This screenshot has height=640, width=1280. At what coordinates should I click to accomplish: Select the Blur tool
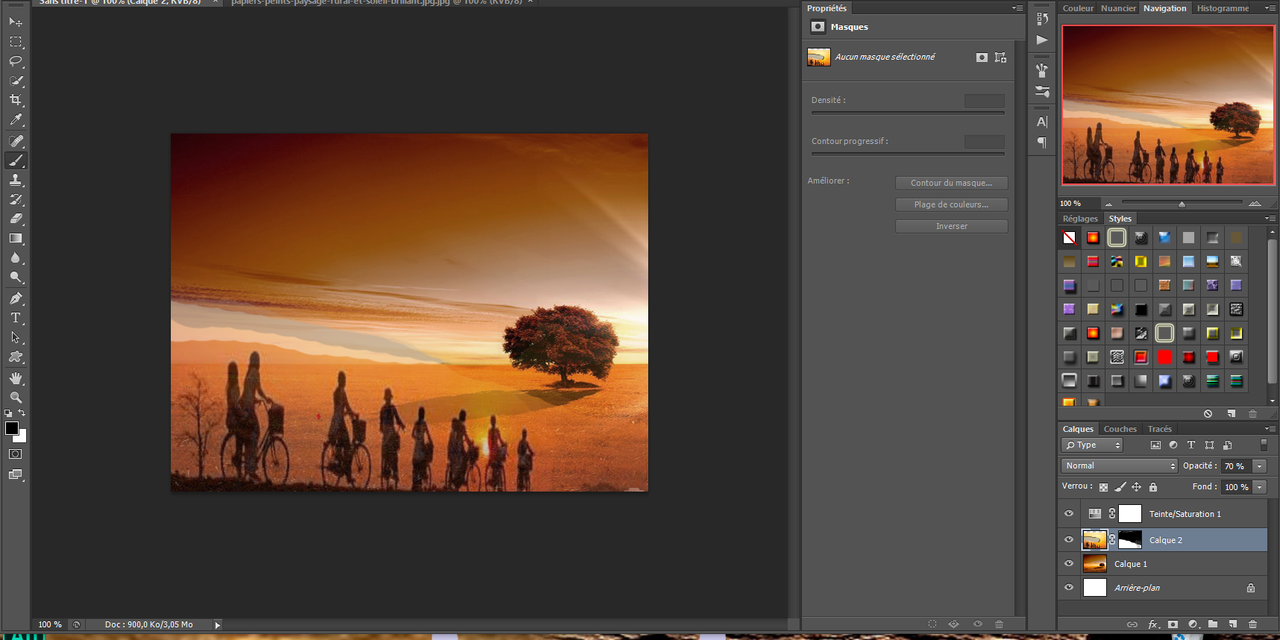coord(16,258)
